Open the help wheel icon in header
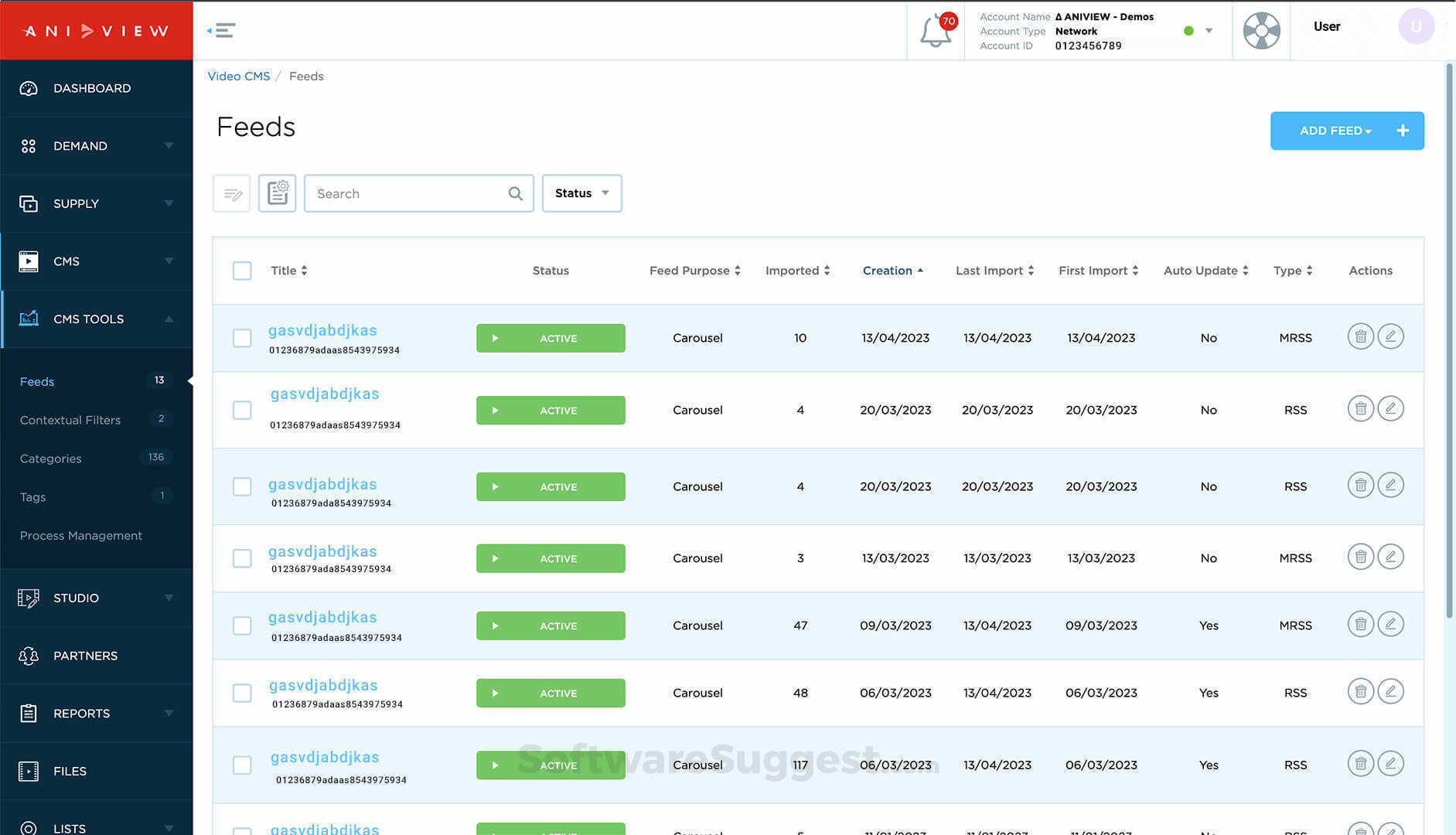The width and height of the screenshot is (1456, 835). [x=1261, y=31]
